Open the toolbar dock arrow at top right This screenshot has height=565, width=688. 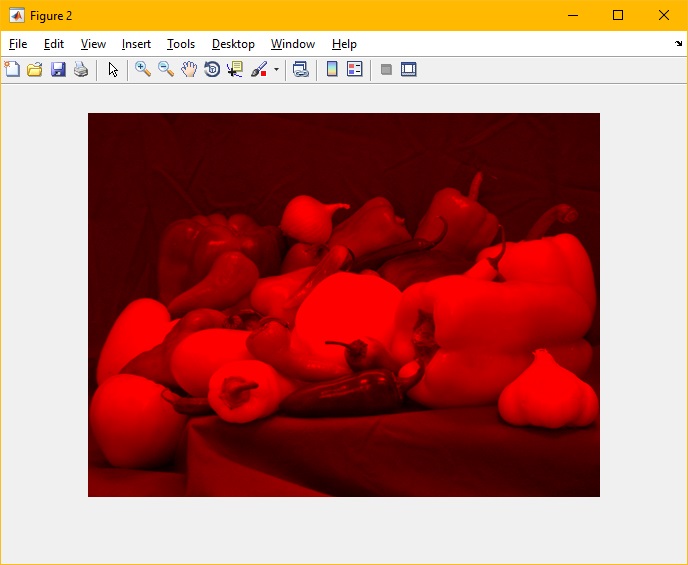(x=679, y=44)
